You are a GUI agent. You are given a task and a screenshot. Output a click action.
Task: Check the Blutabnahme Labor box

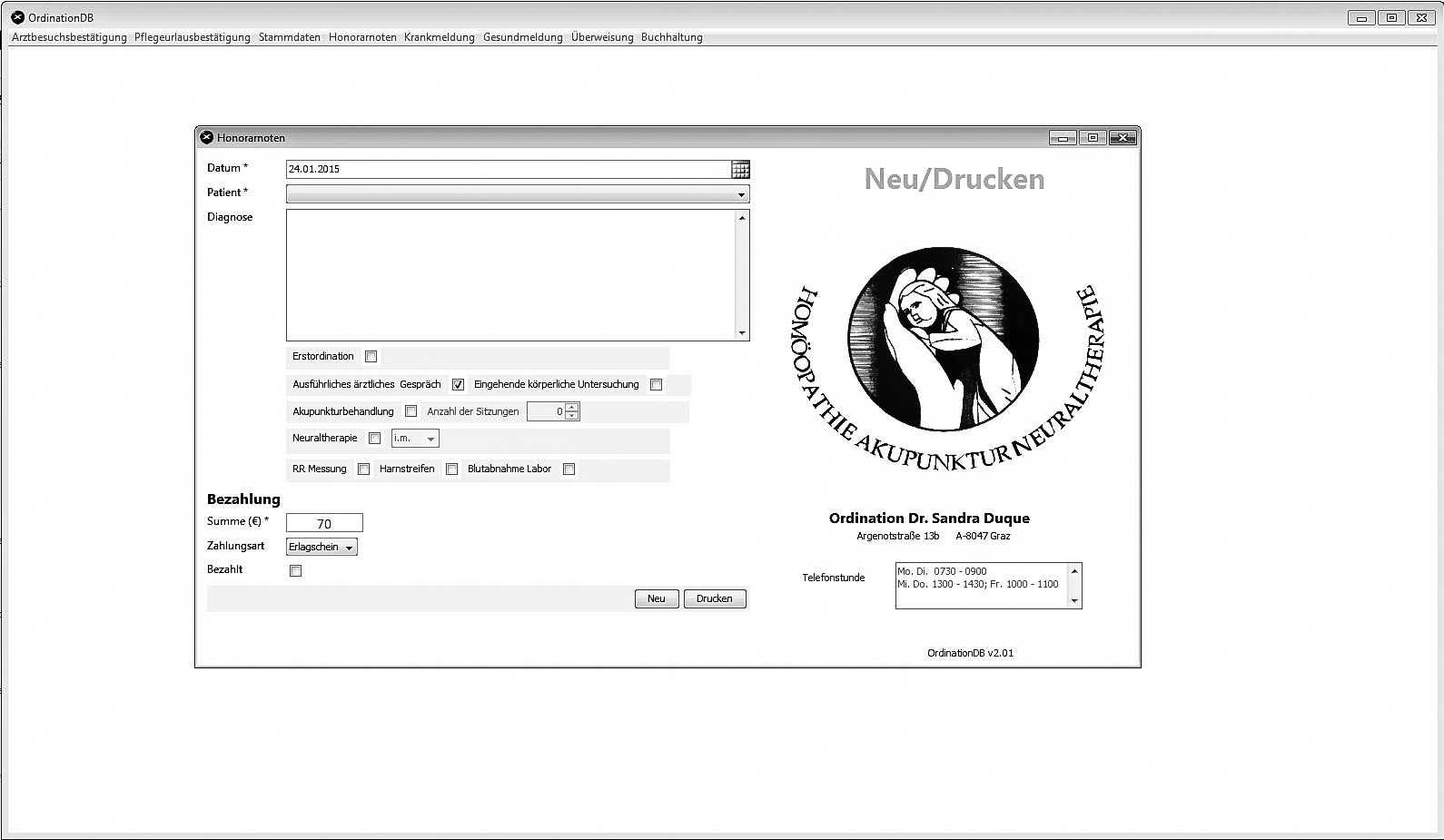[x=569, y=469]
